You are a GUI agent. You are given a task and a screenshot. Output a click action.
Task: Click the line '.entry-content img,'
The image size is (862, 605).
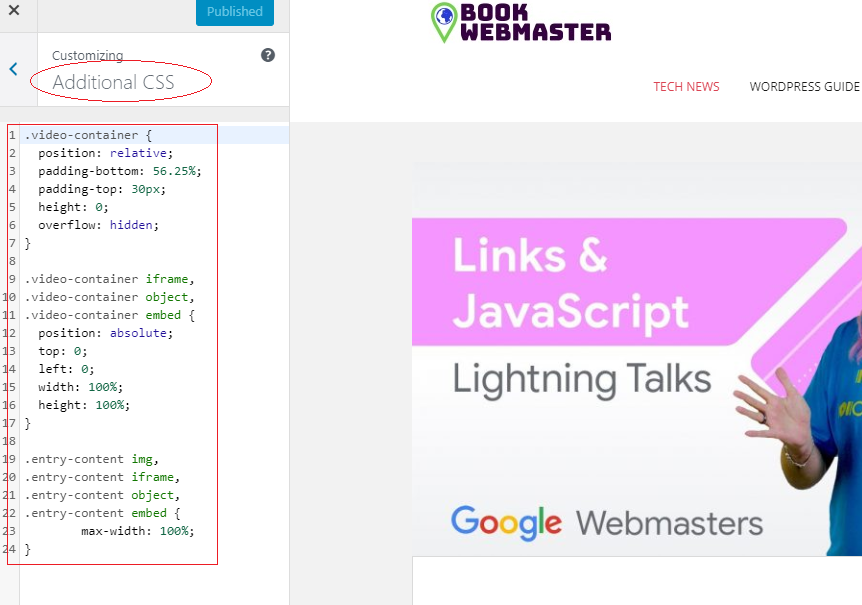click(x=91, y=459)
